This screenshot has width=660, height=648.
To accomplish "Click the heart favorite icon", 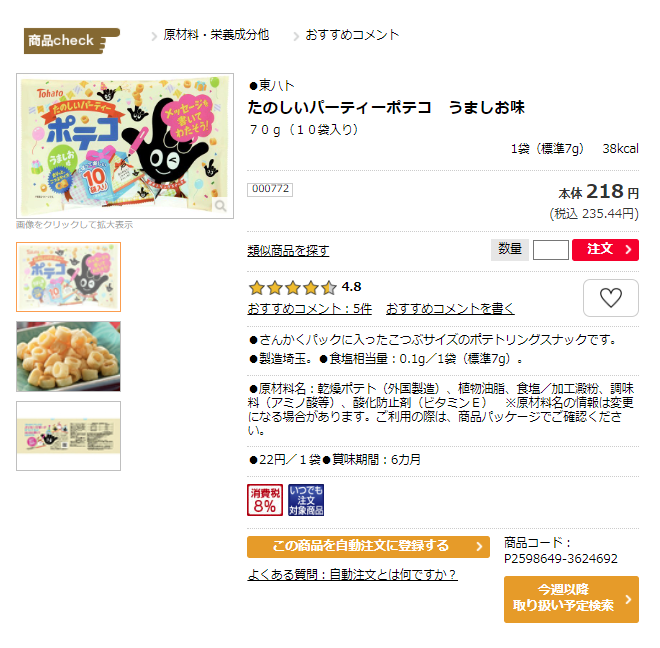I will (610, 298).
